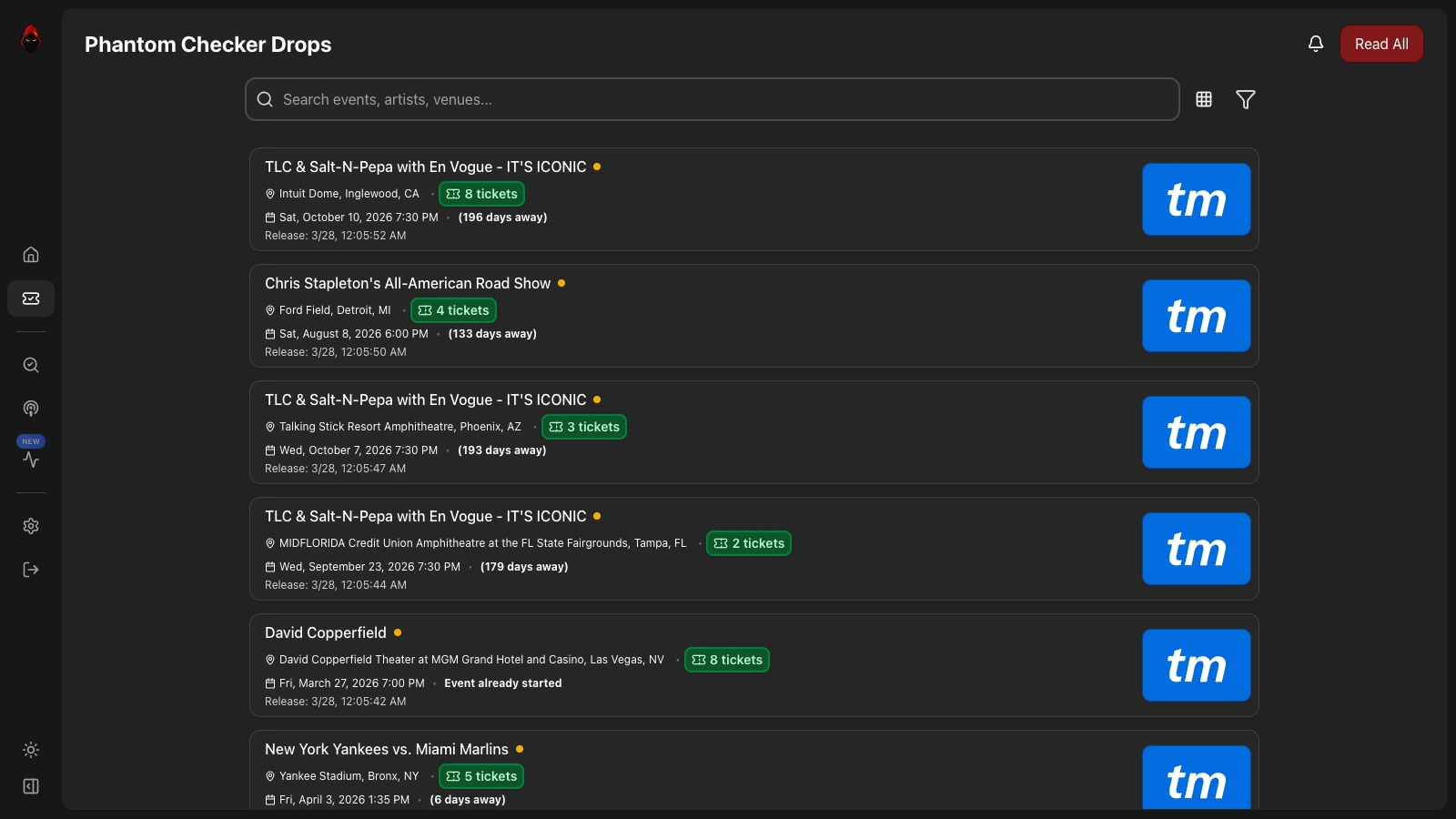1456x819 pixels.
Task: Click 'Release: 3/28, 12:05:52 AM' text
Action: pyautogui.click(x=336, y=236)
